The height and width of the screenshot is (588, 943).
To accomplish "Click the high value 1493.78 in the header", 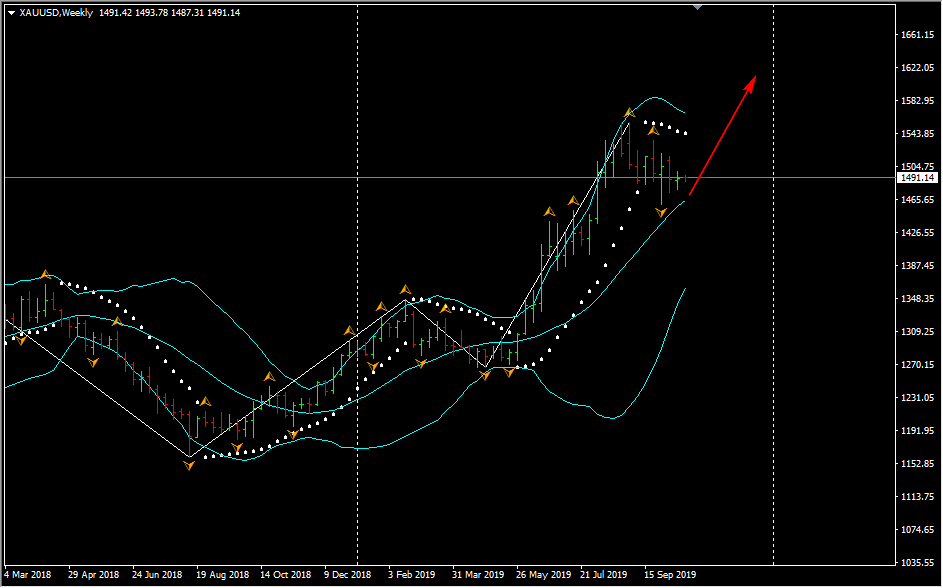I will (152, 13).
